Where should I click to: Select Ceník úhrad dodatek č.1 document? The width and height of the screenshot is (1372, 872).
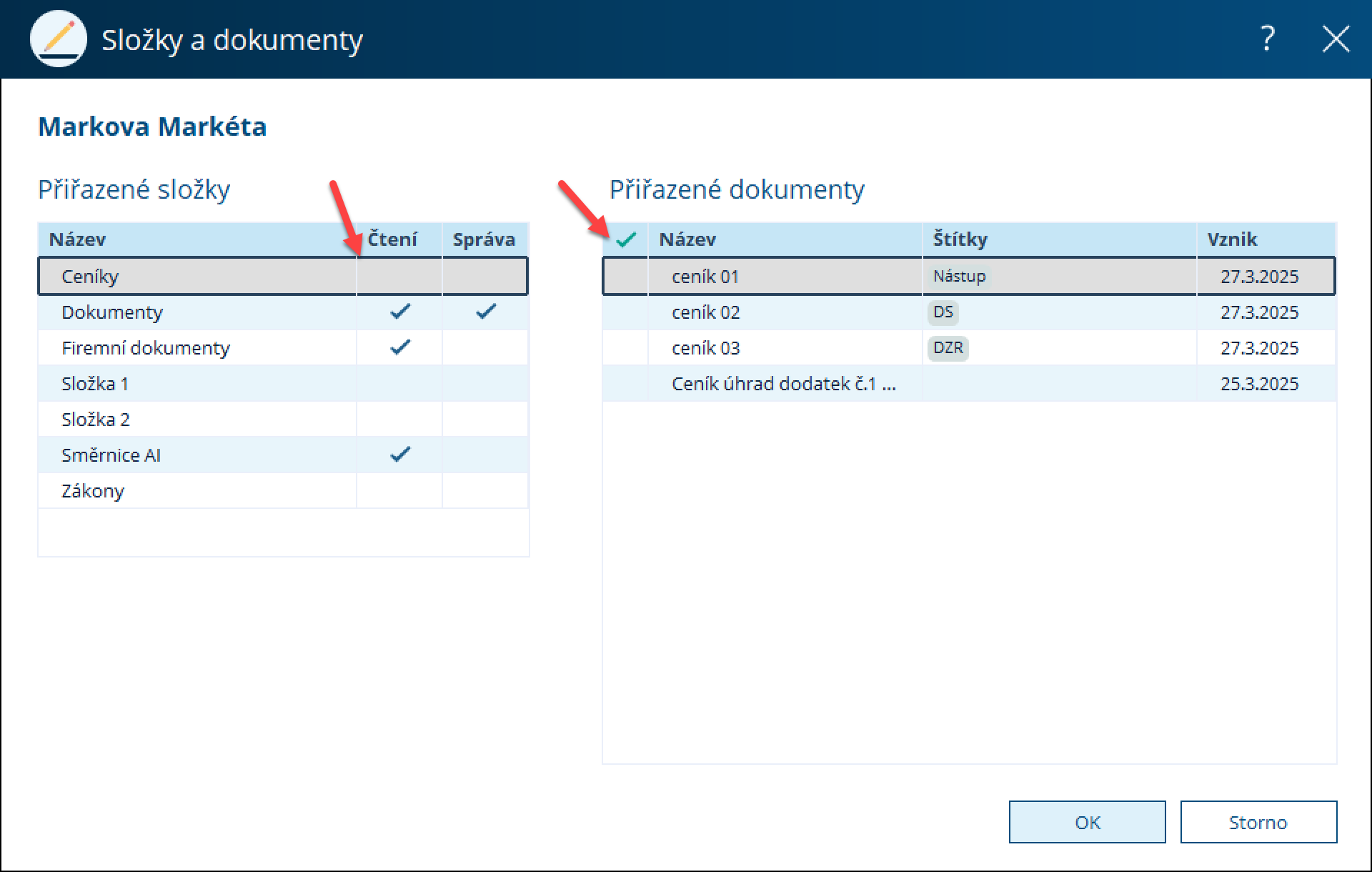pyautogui.click(x=783, y=384)
